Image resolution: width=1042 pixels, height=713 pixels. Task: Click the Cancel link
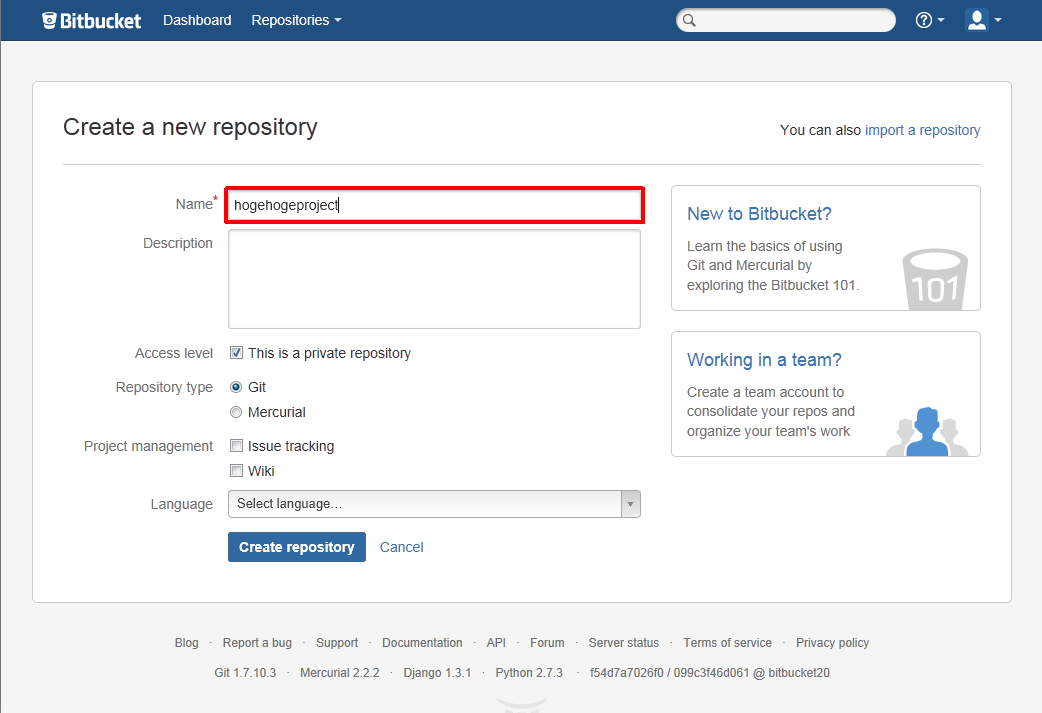(401, 547)
